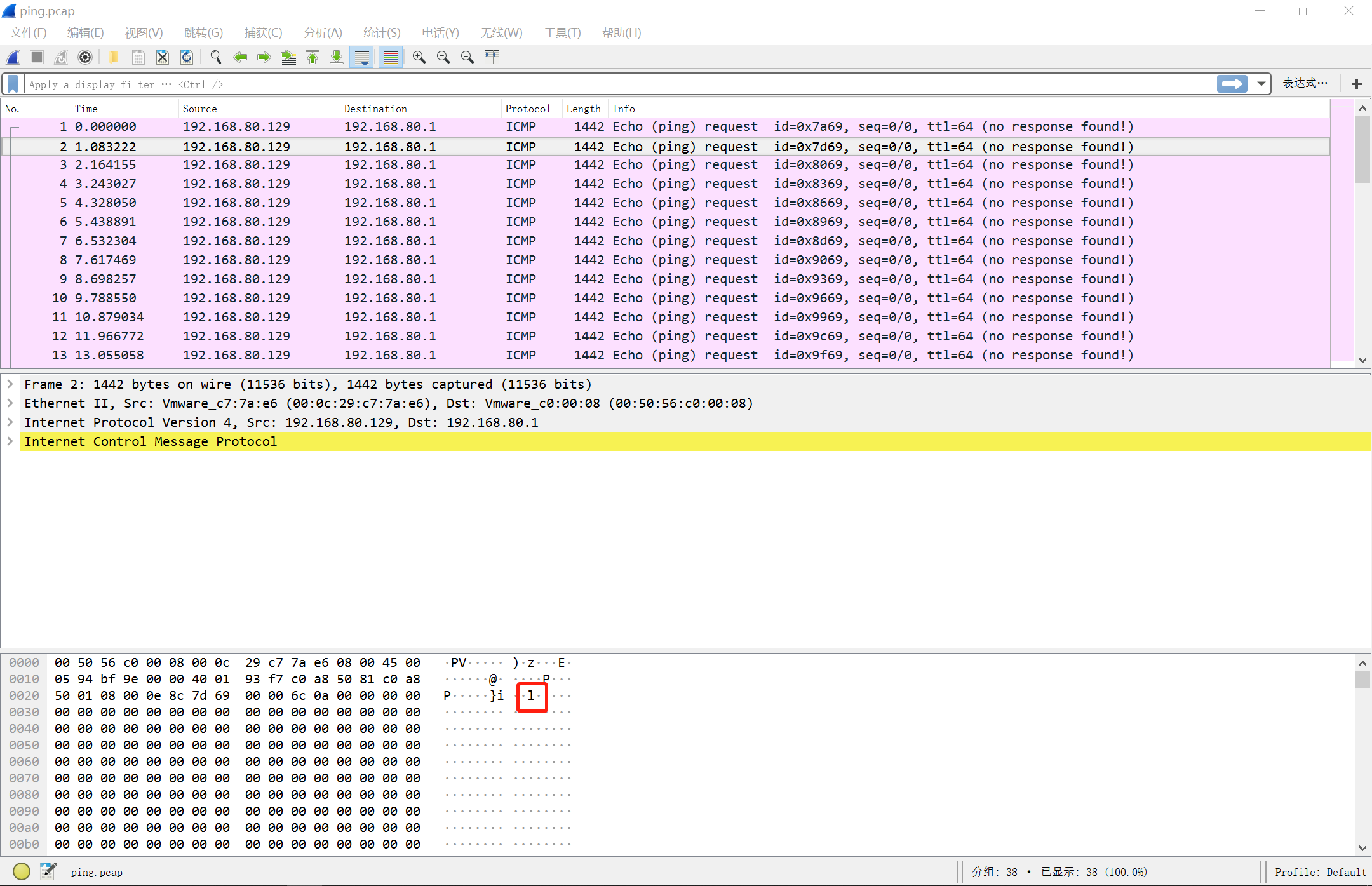1372x886 pixels.
Task: Open the find packet search tool
Action: [x=215, y=57]
